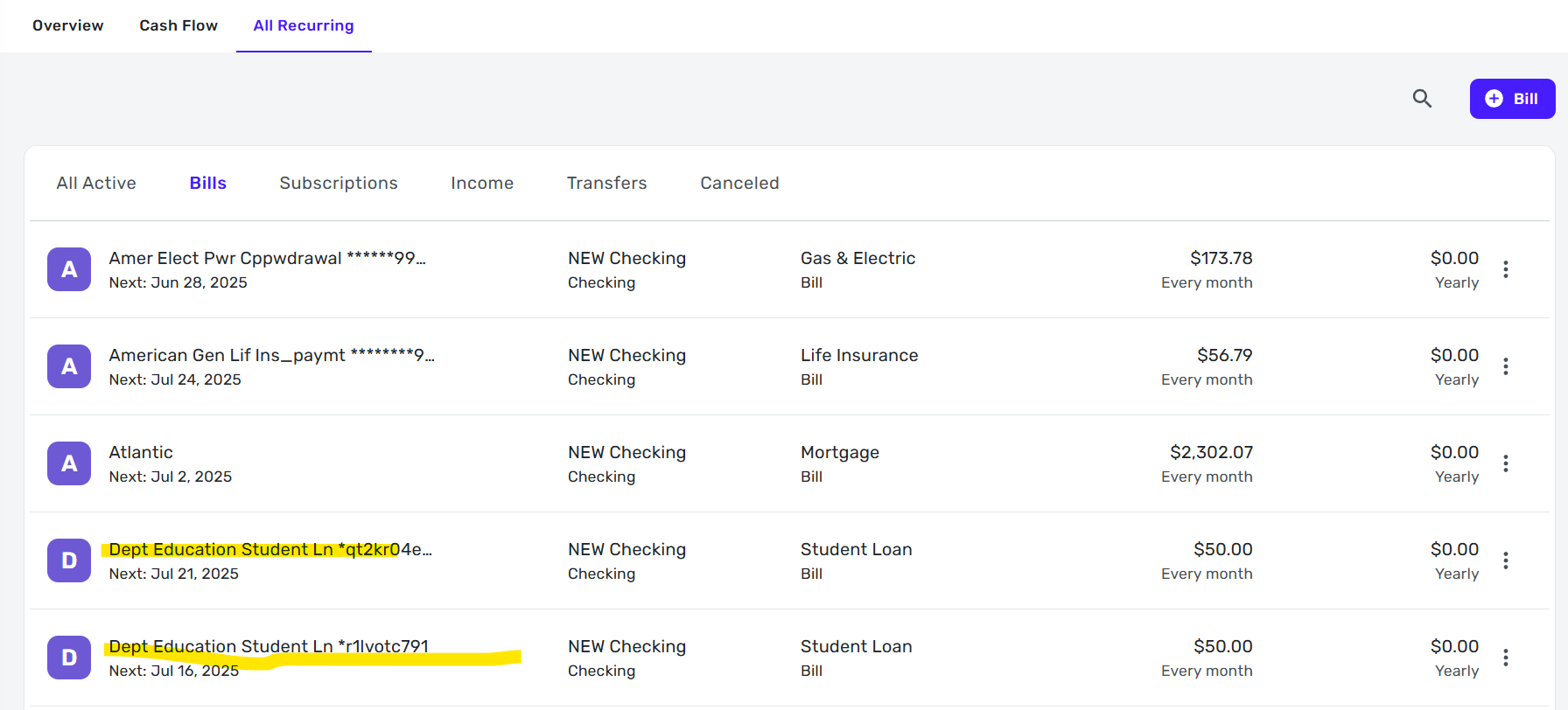1568x710 pixels.
Task: View the Transfers filter tab
Action: [606, 183]
